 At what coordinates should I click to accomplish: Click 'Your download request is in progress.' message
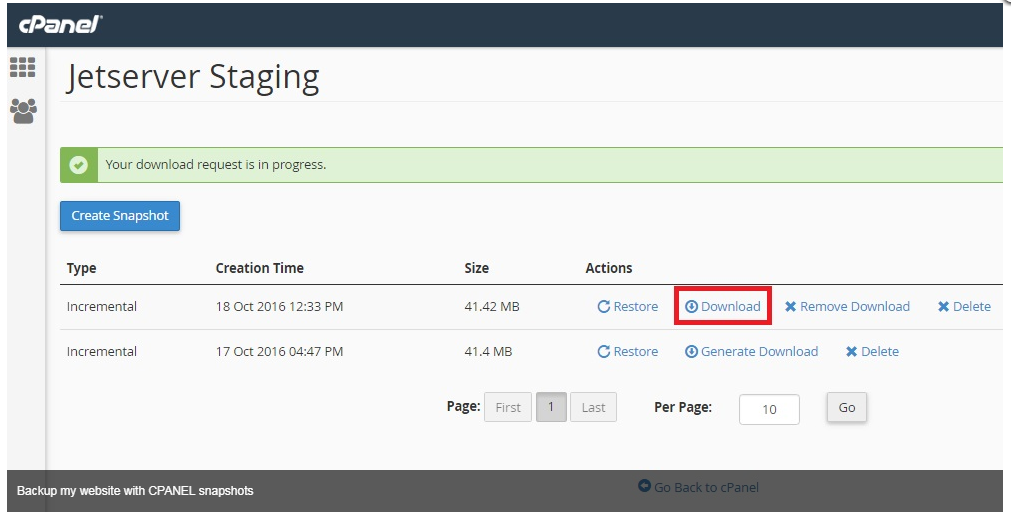coord(216,164)
